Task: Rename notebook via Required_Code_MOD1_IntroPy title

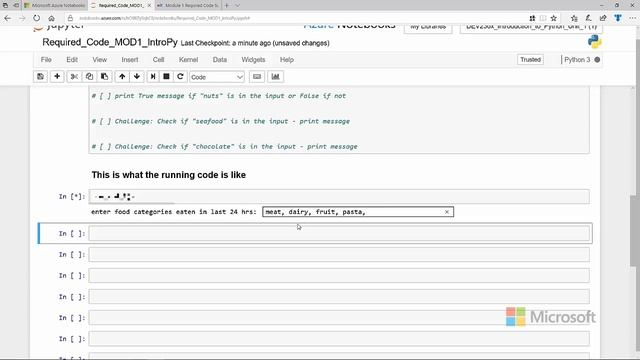Action: [x=110, y=42]
